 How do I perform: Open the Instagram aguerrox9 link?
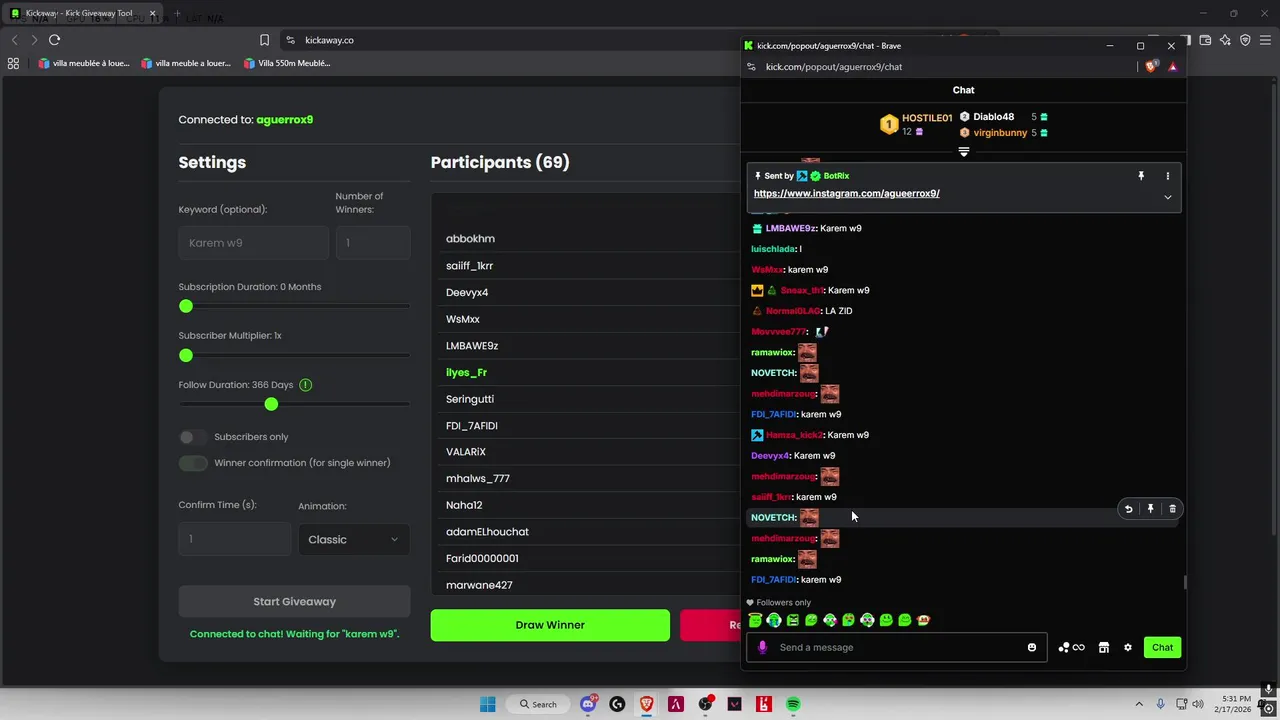[846, 193]
